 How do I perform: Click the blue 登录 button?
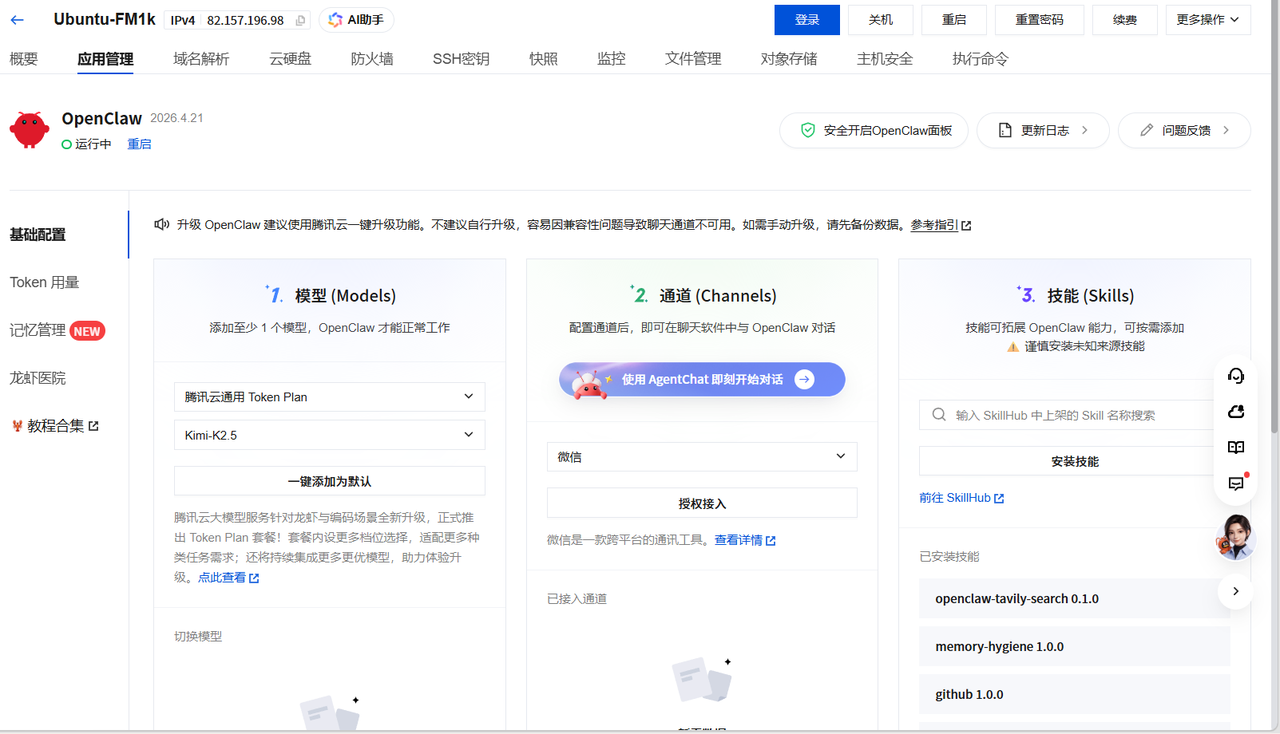[x=807, y=20]
